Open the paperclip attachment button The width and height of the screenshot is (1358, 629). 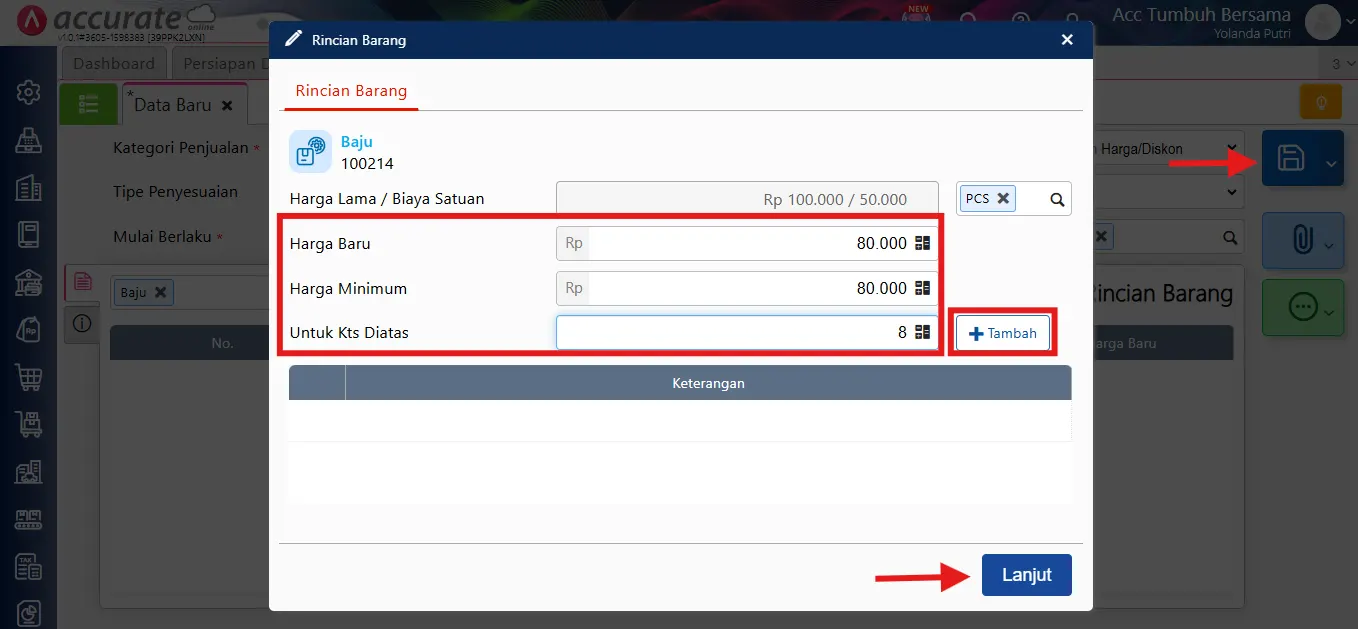point(1301,241)
